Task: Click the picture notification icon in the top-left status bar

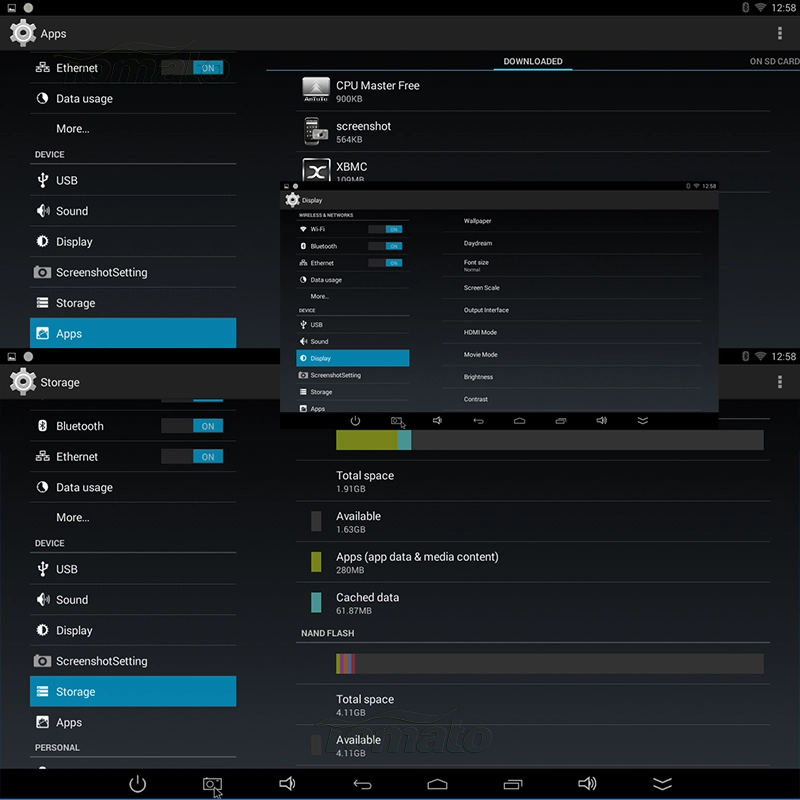Action: point(11,8)
